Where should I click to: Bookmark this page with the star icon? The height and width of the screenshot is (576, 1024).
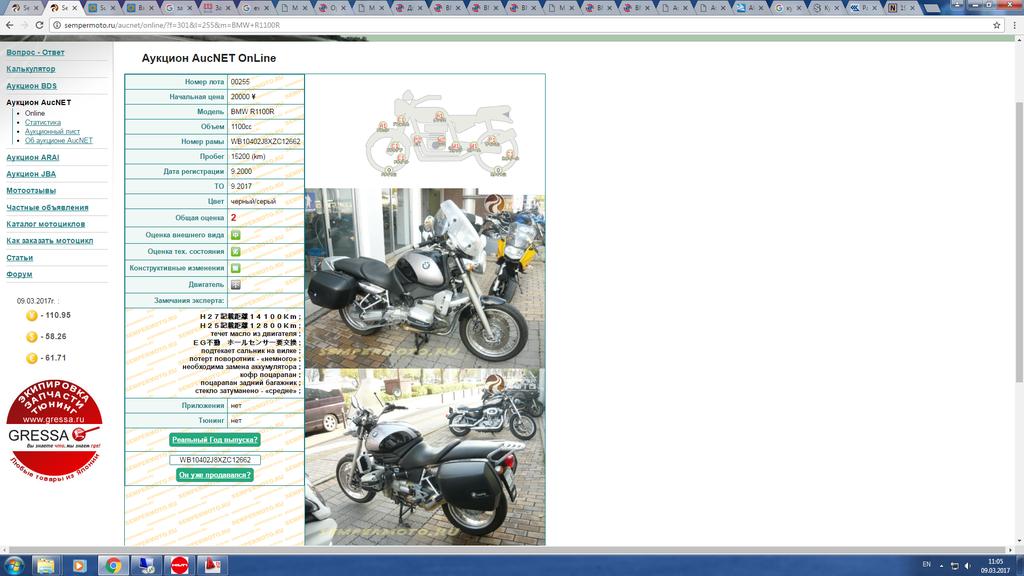[996, 25]
